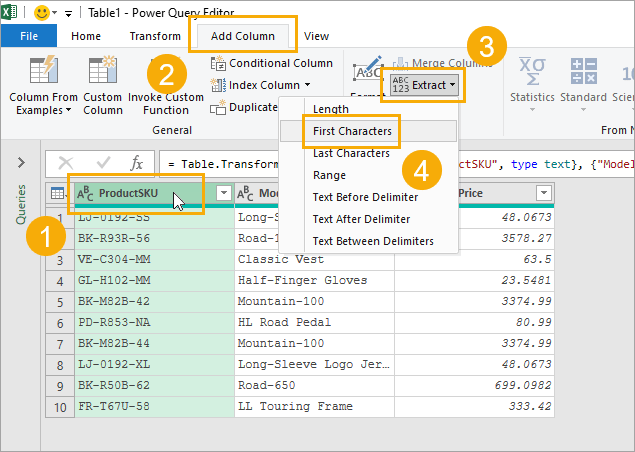Click the Duplicate Column icon
The height and width of the screenshot is (452, 635).
(218, 107)
